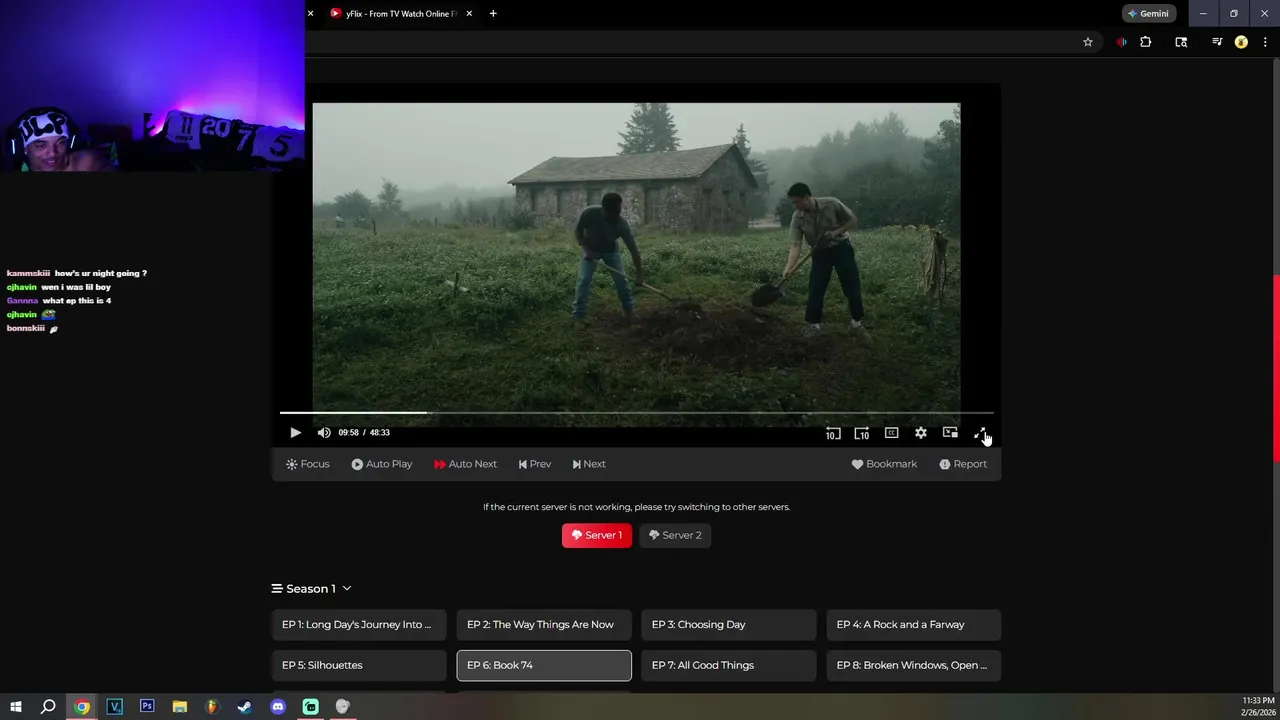Screen dimensions: 1280x720
Task: Open Chrome media controls icon
Action: coord(1216,42)
